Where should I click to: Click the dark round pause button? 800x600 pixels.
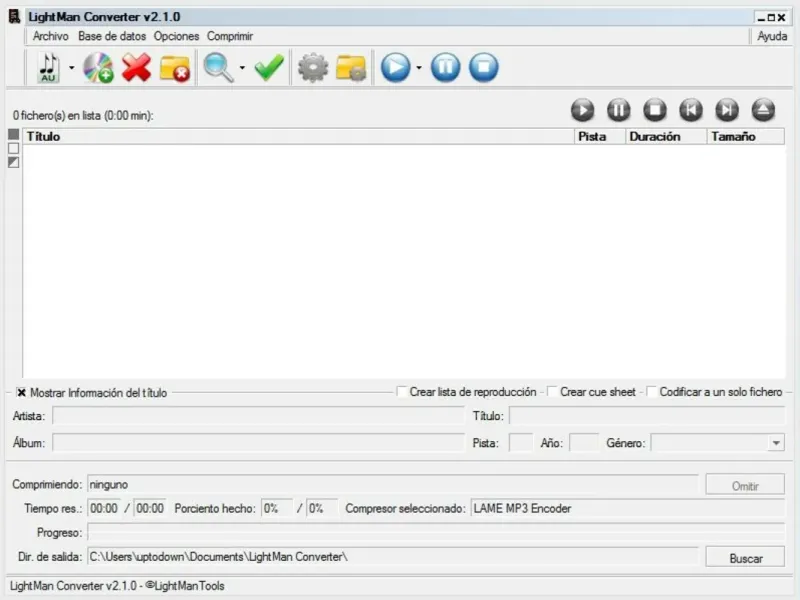click(619, 110)
